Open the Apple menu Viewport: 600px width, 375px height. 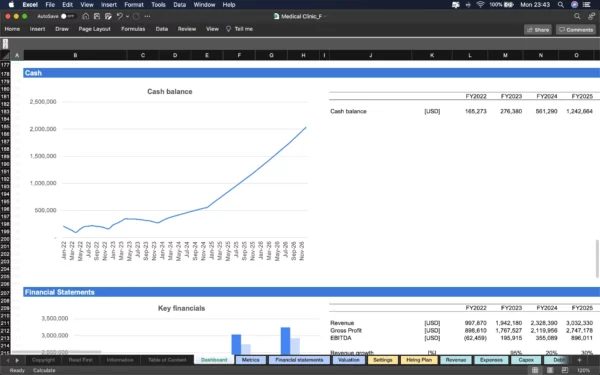(x=11, y=5)
